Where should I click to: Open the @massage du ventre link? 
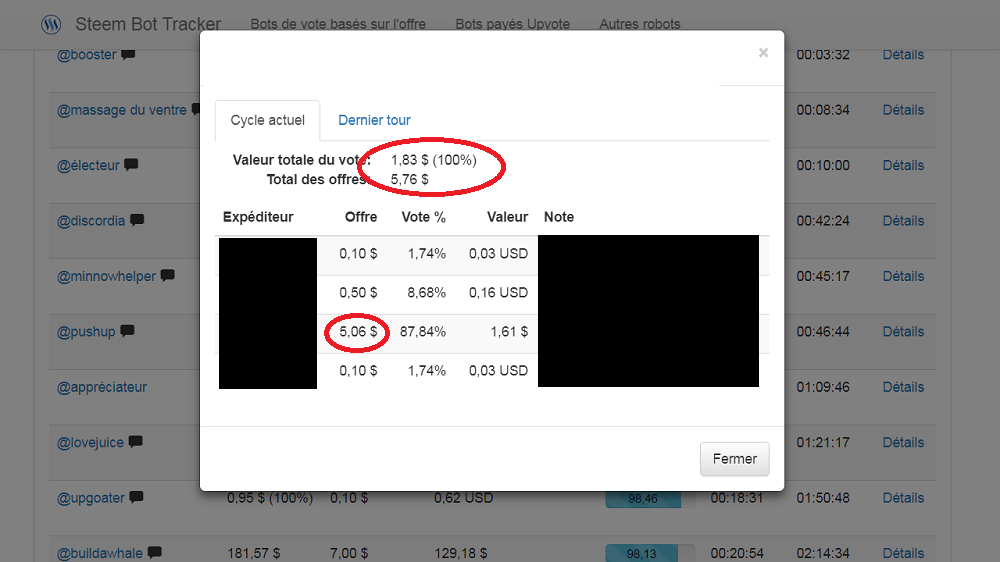coord(122,110)
